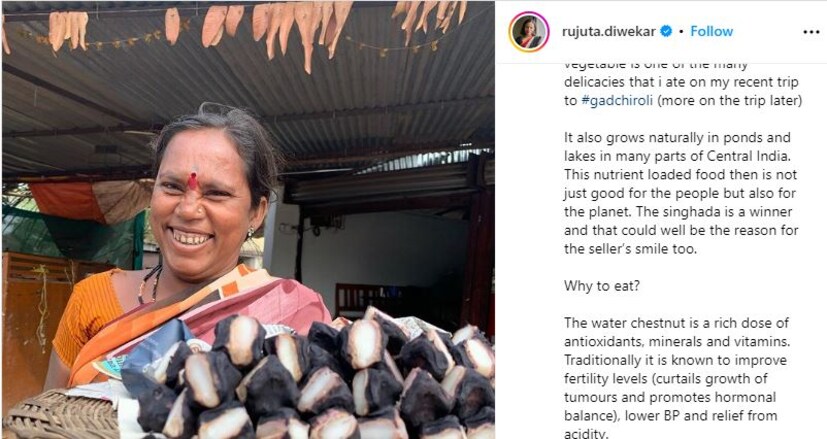Click the "seller's smile too" caption line
The image size is (827, 439).
[630, 249]
